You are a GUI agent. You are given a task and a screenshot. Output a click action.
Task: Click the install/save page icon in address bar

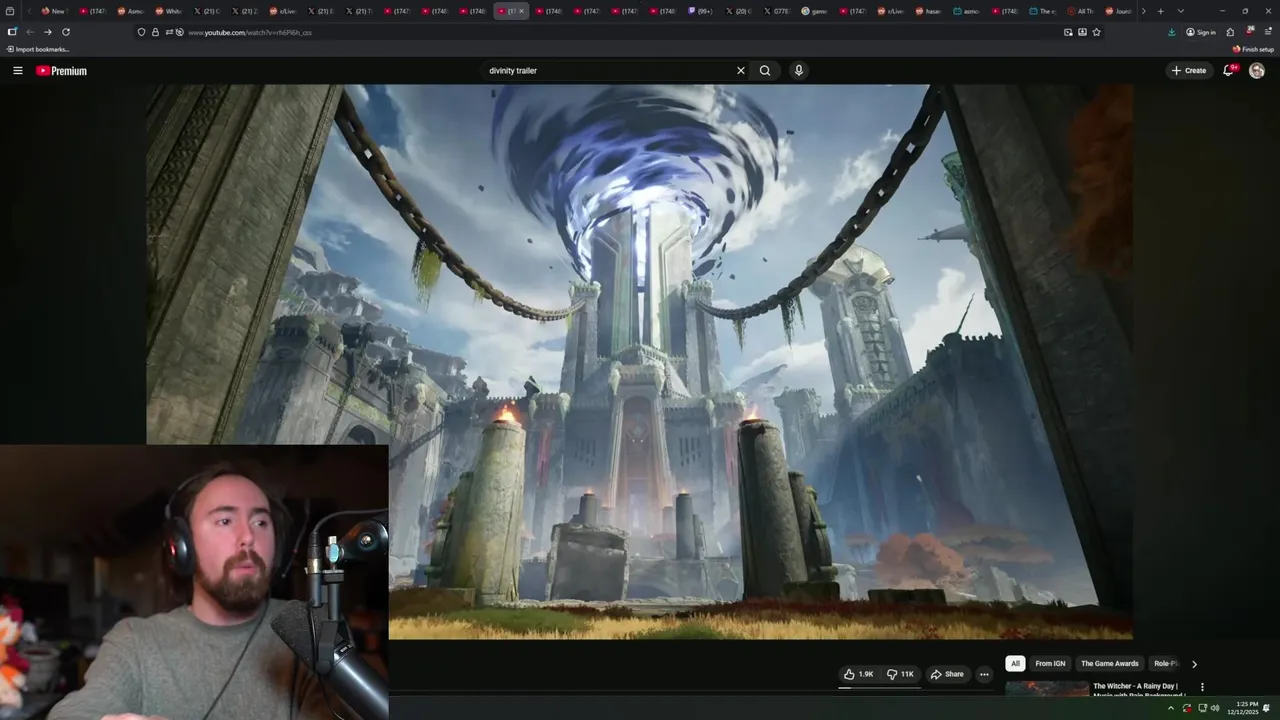click(1082, 32)
